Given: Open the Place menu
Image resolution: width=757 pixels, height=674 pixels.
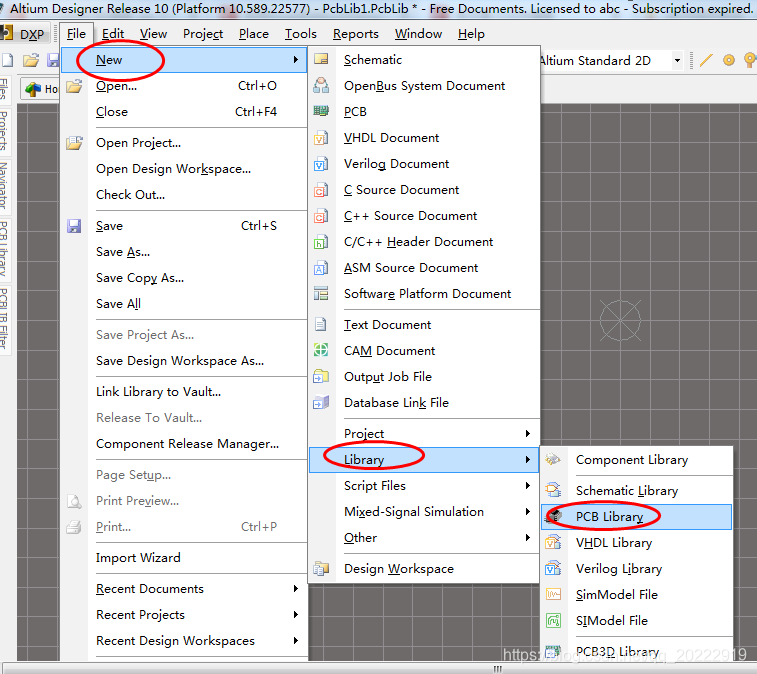Looking at the screenshot, I should point(254,34).
